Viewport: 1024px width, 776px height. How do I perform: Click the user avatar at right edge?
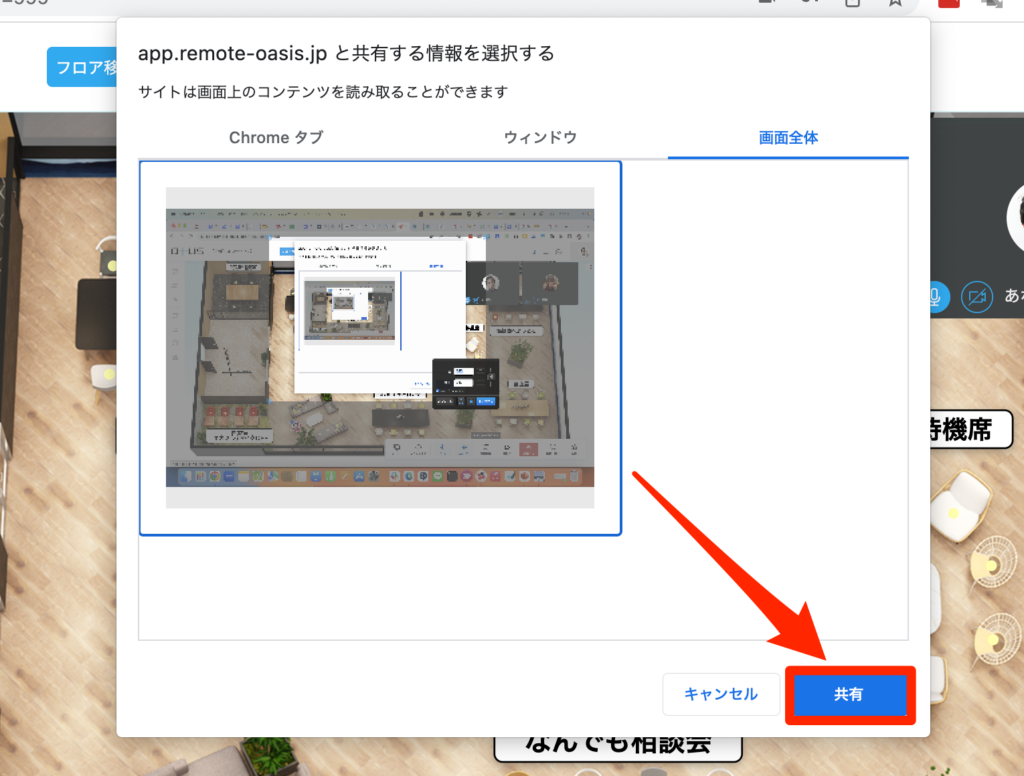pos(1014,215)
